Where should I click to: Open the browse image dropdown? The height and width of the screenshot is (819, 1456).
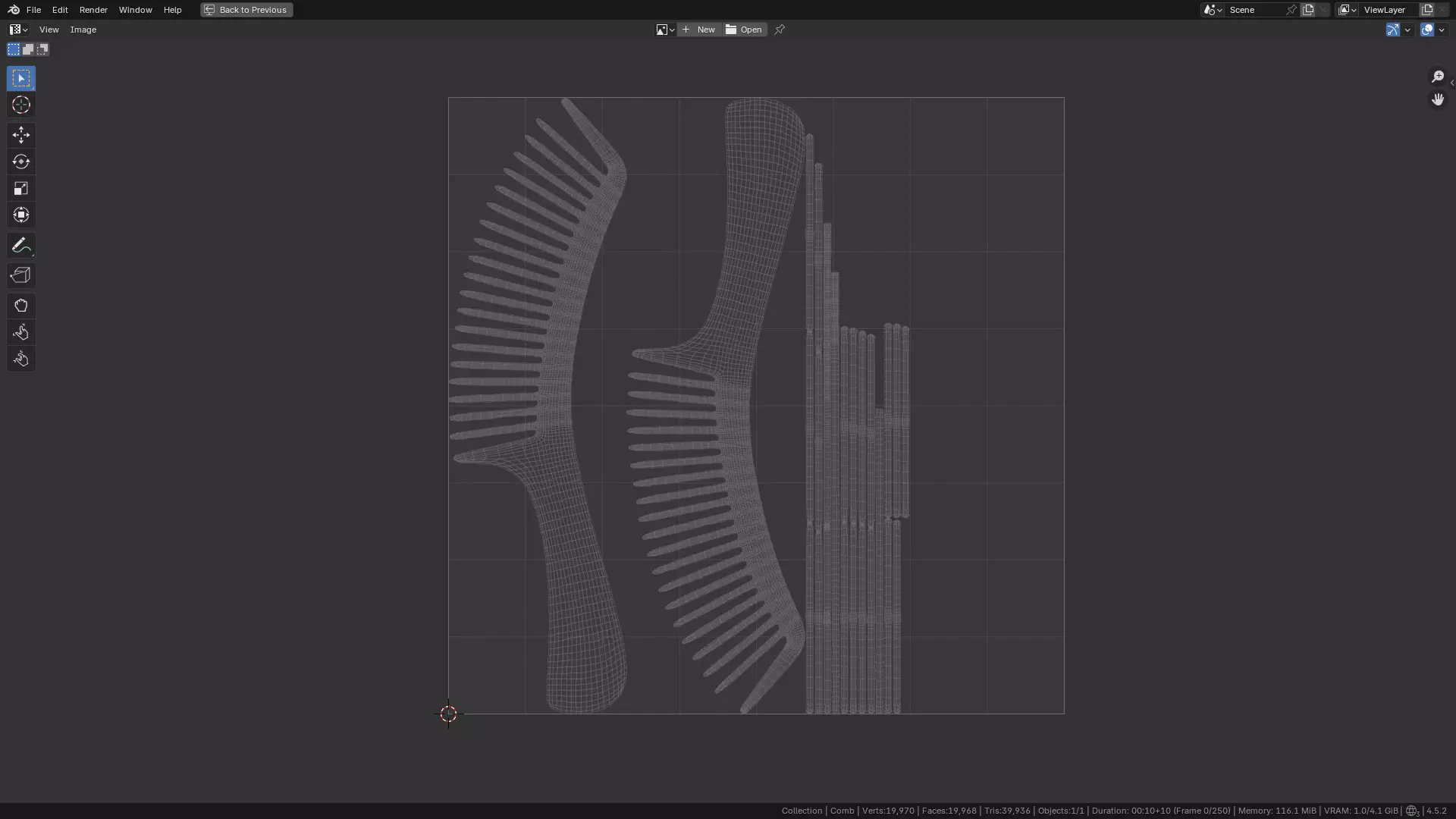coord(665,30)
